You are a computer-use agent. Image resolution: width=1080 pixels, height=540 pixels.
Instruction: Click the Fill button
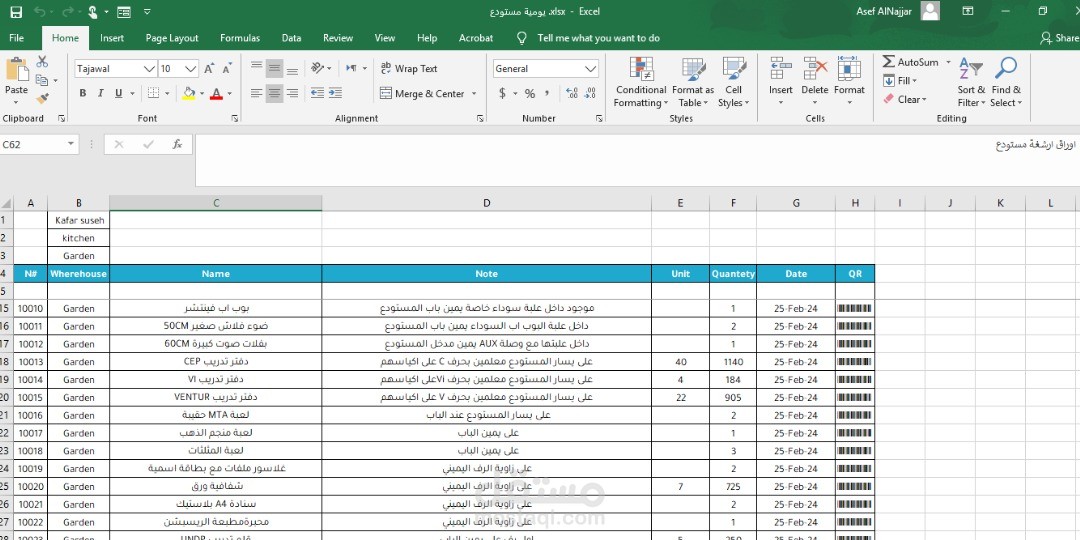[900, 81]
